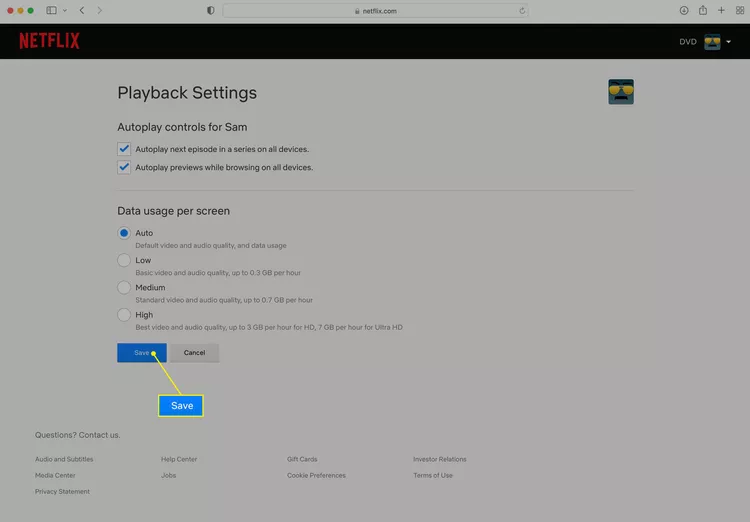Show Safari tab overview
This screenshot has width=750, height=522.
point(738,10)
